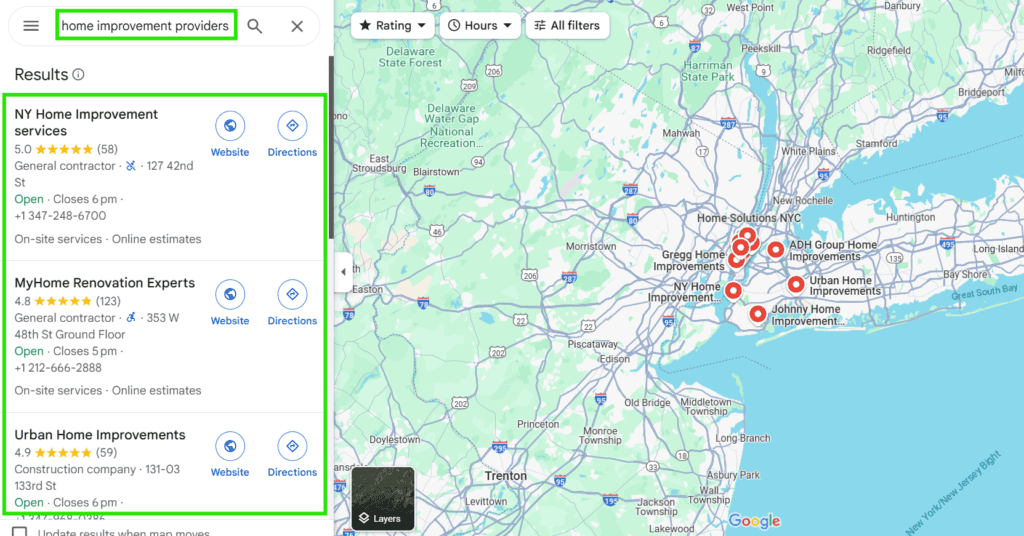Focus the 'home improvement providers' search field
Screen dimensions: 1024x536
[x=146, y=25]
